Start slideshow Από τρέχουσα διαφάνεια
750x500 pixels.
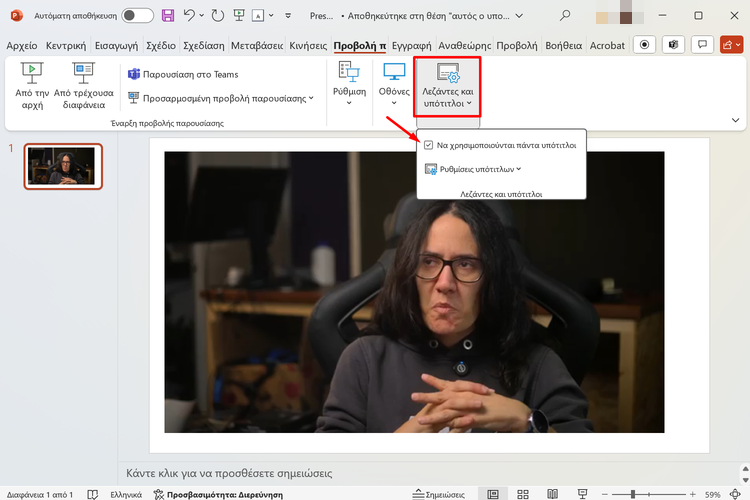[x=84, y=86]
